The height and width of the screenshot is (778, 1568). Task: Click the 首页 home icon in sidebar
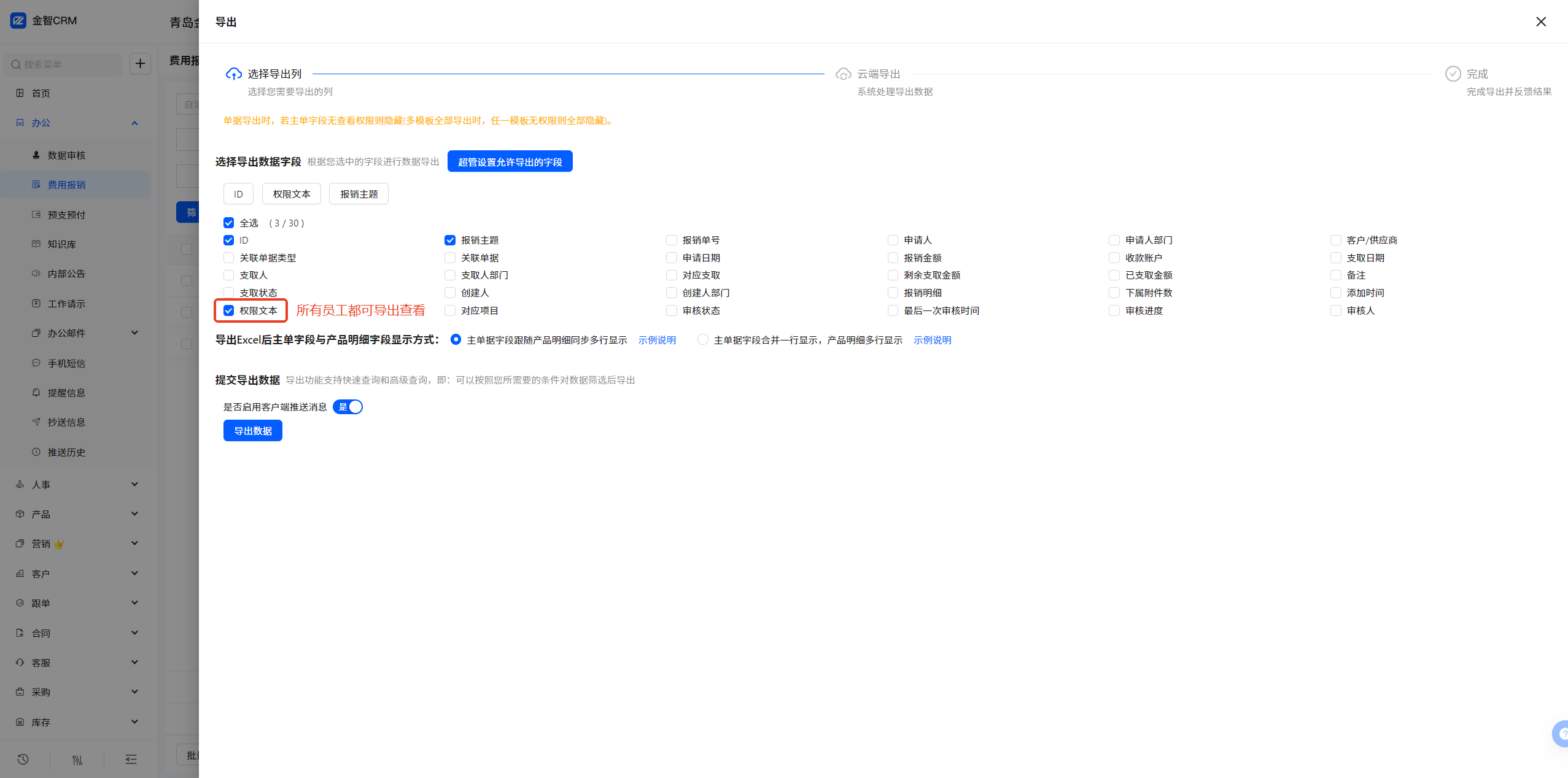20,93
